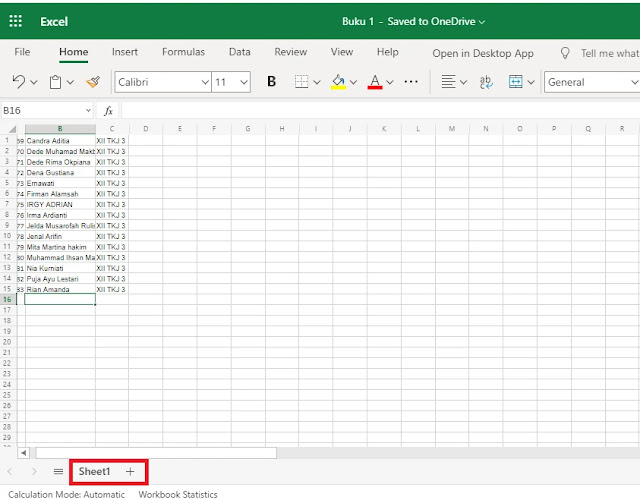Image resolution: width=640 pixels, height=500 pixels.
Task: Apply red font color
Action: point(375,82)
